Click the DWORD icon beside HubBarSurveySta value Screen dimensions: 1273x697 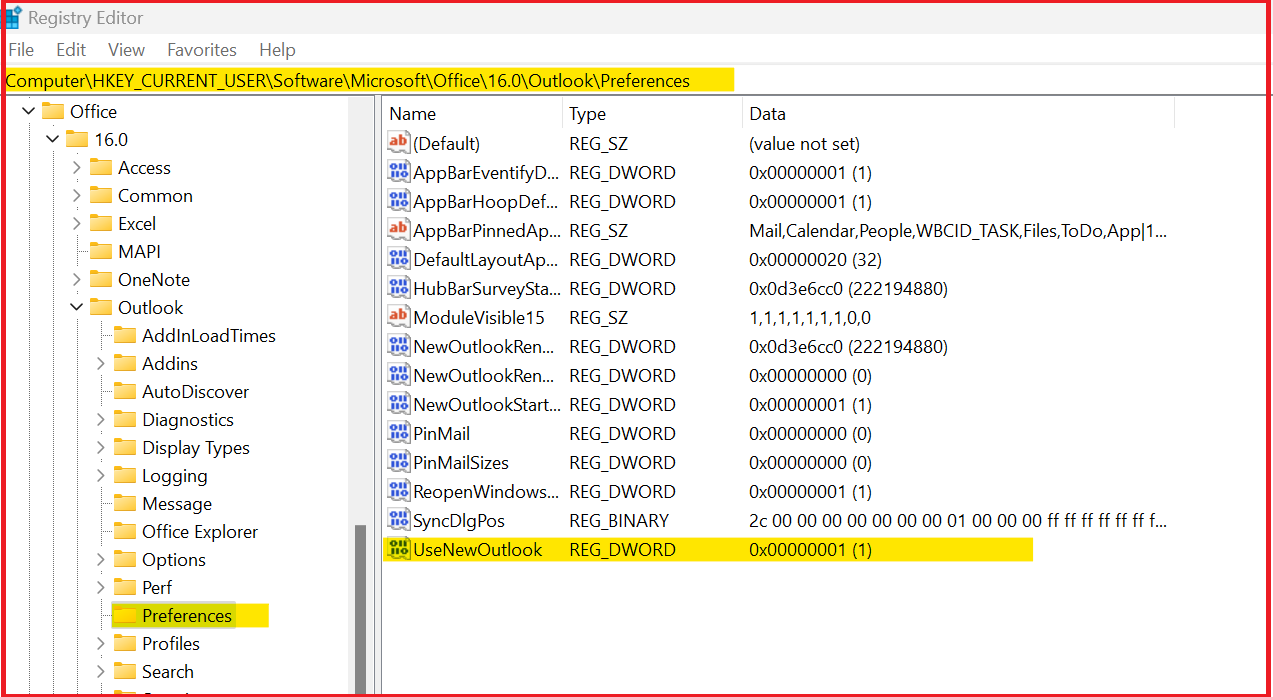(398, 288)
